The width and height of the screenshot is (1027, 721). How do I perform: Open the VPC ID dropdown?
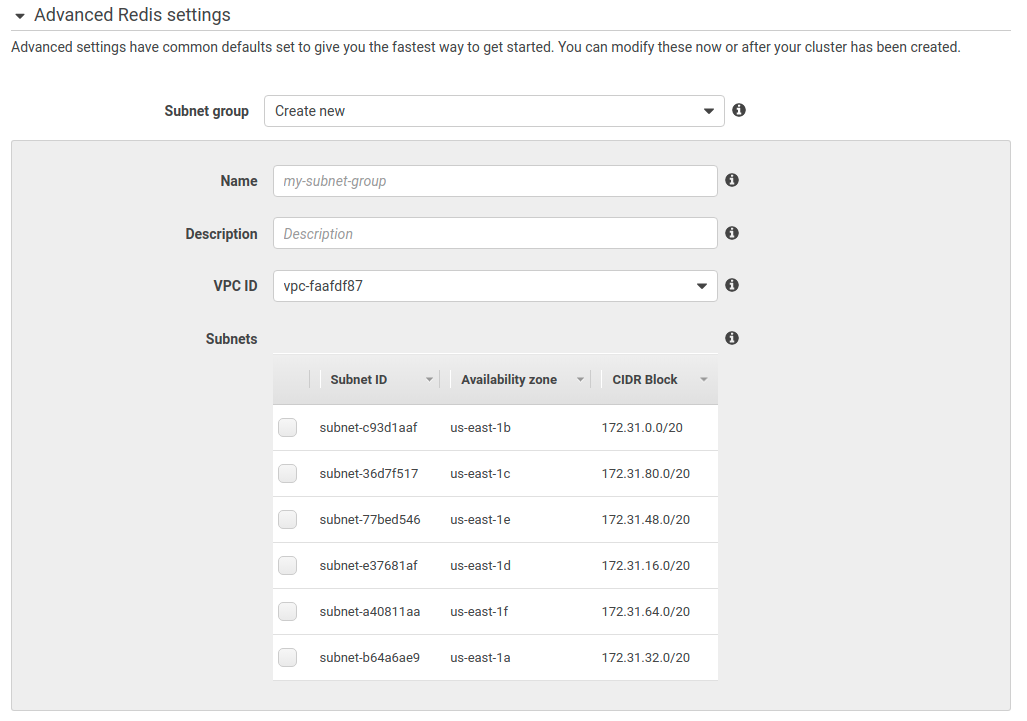[494, 286]
